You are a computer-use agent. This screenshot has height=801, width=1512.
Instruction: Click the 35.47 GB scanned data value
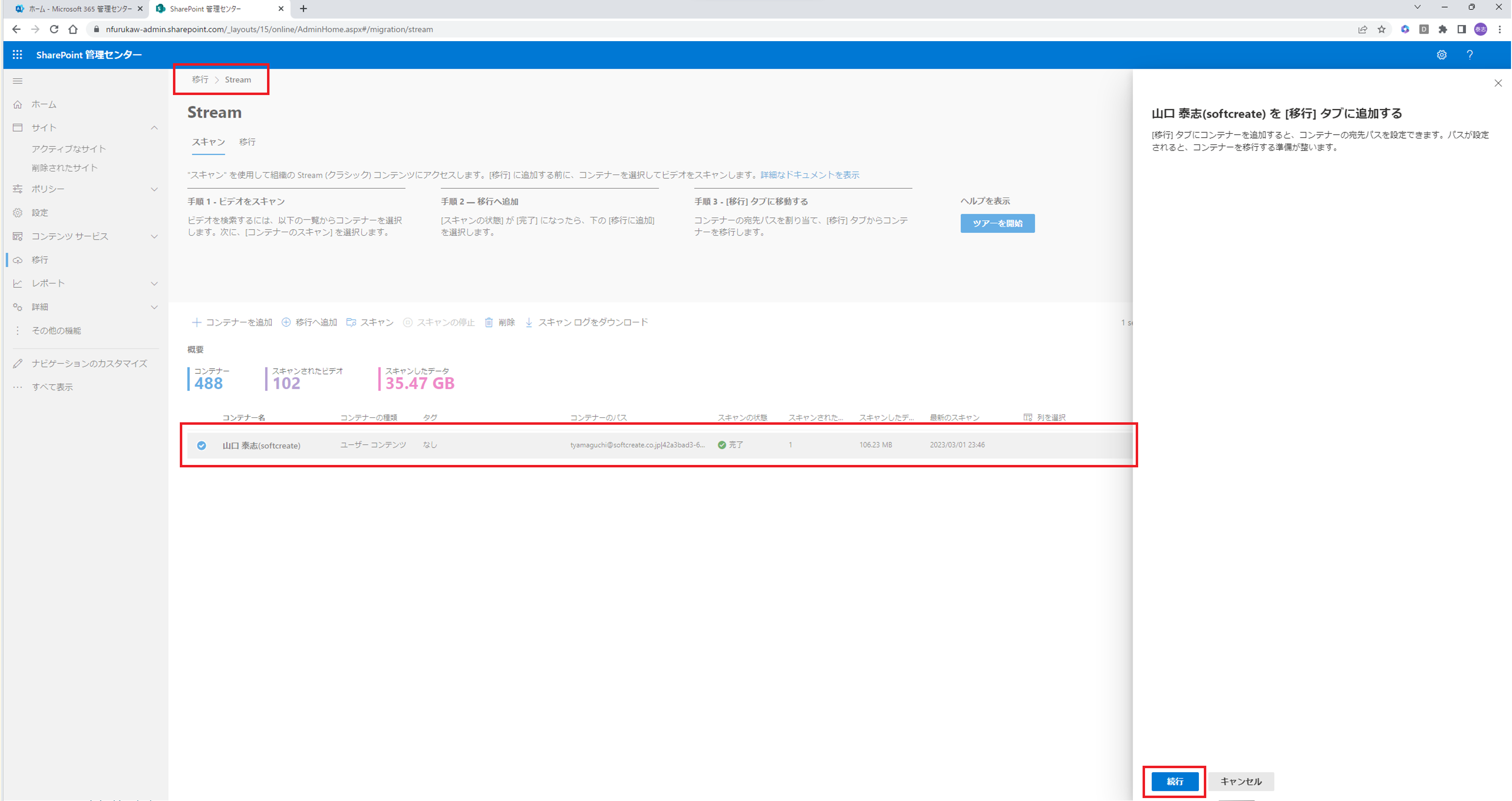pyautogui.click(x=420, y=383)
